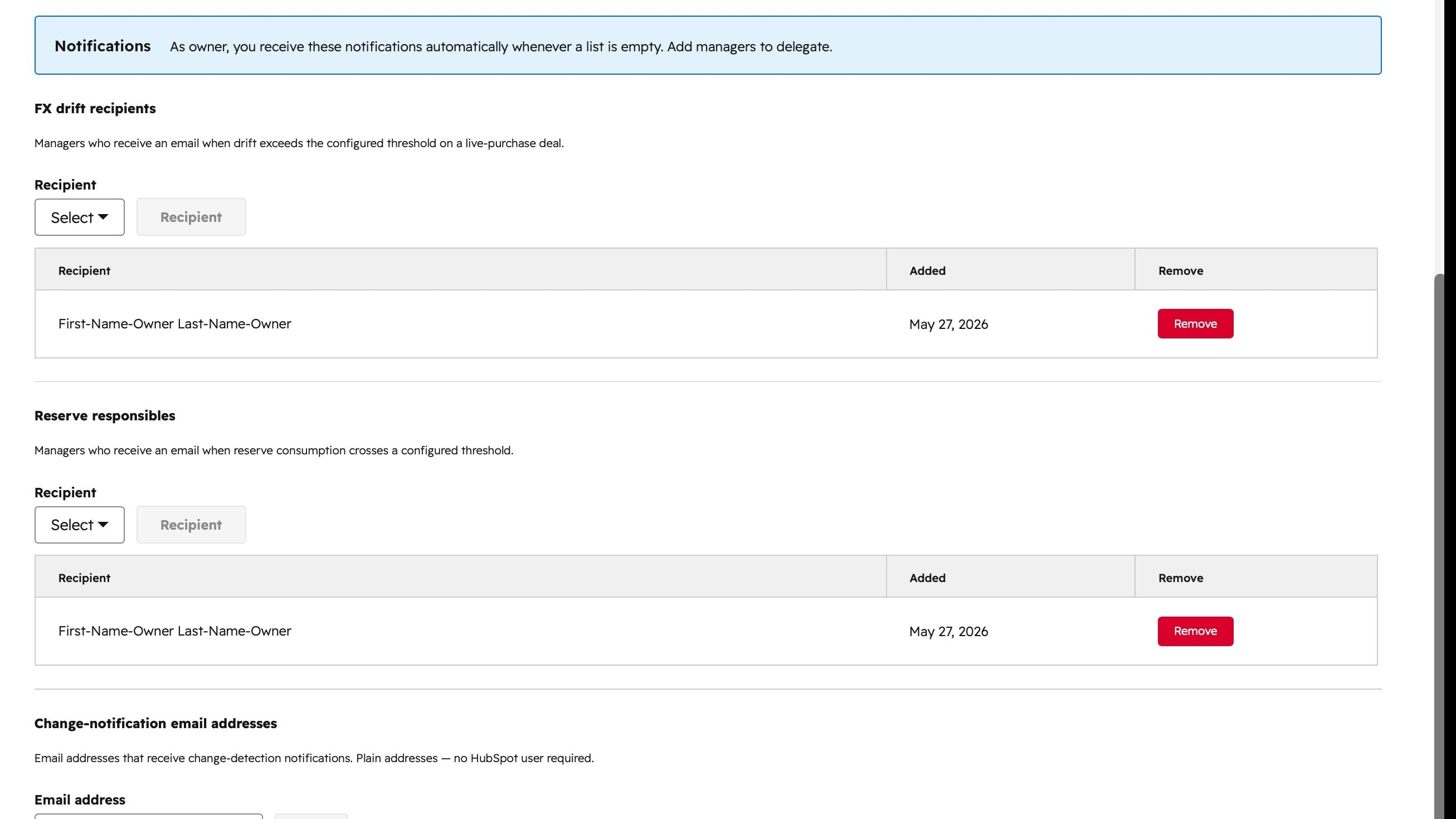Viewport: 1456px width, 819px height.
Task: Click the Recipient add button under Reserve responsibles
Action: click(x=191, y=525)
